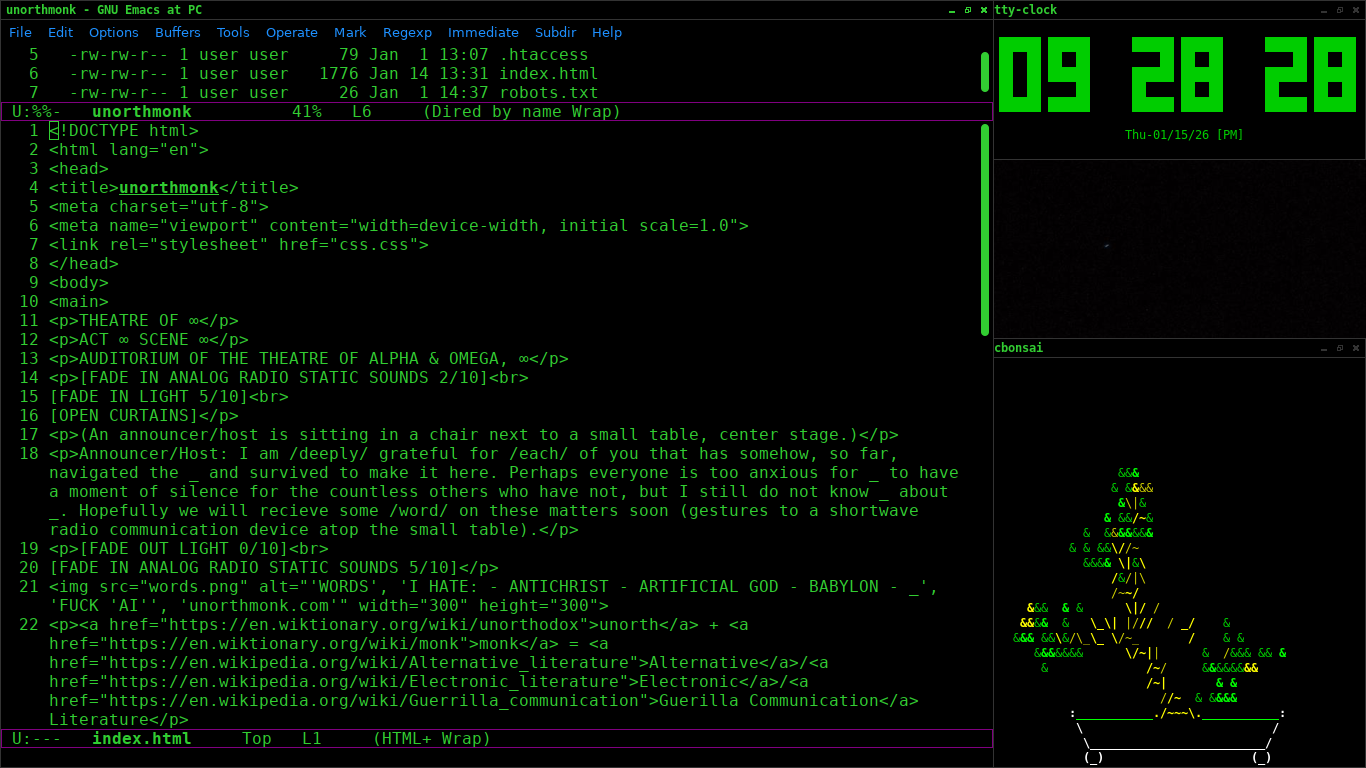
Task: Click the '<meta charset="utf-8">' line
Action: point(159,207)
